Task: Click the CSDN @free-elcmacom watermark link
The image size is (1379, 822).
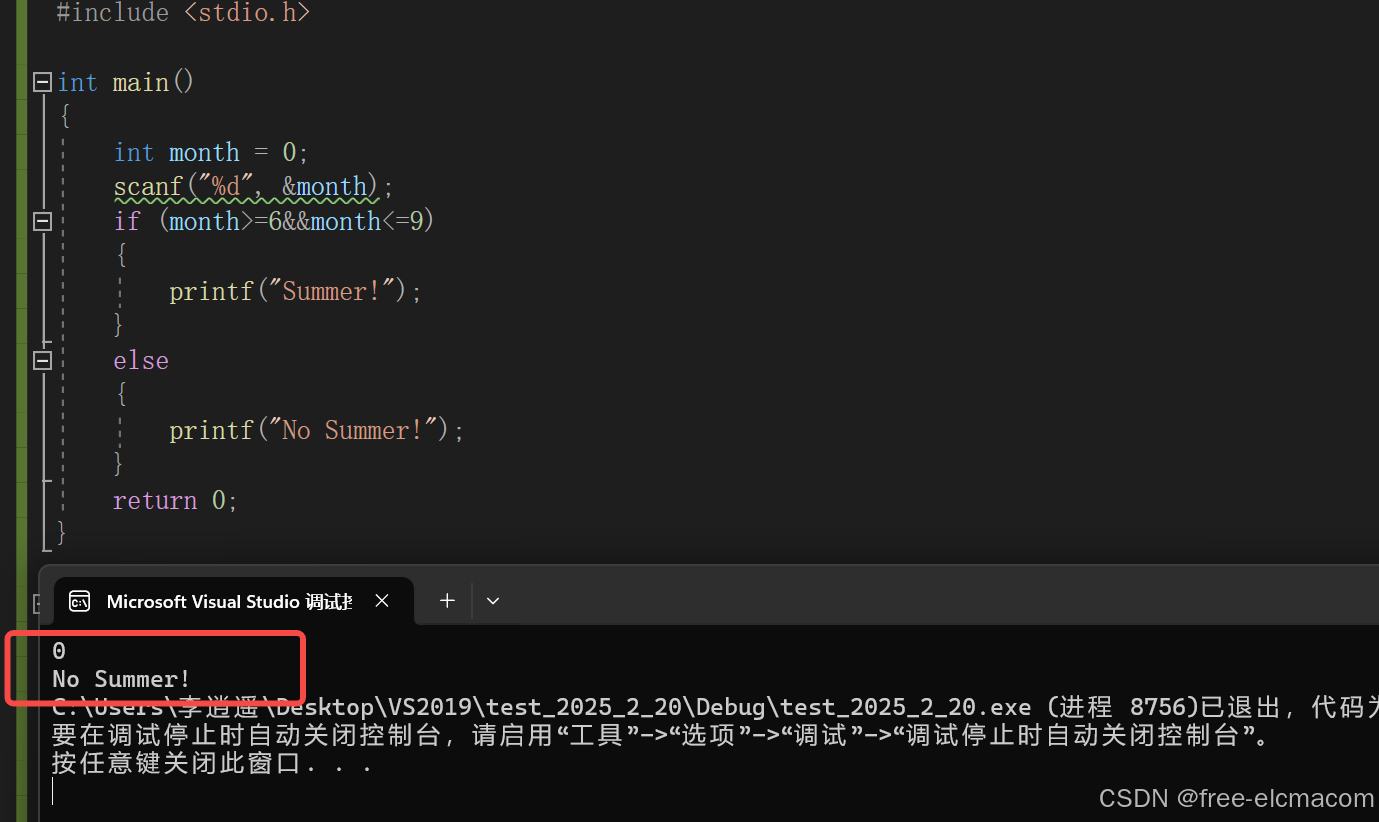Action: point(1236,797)
